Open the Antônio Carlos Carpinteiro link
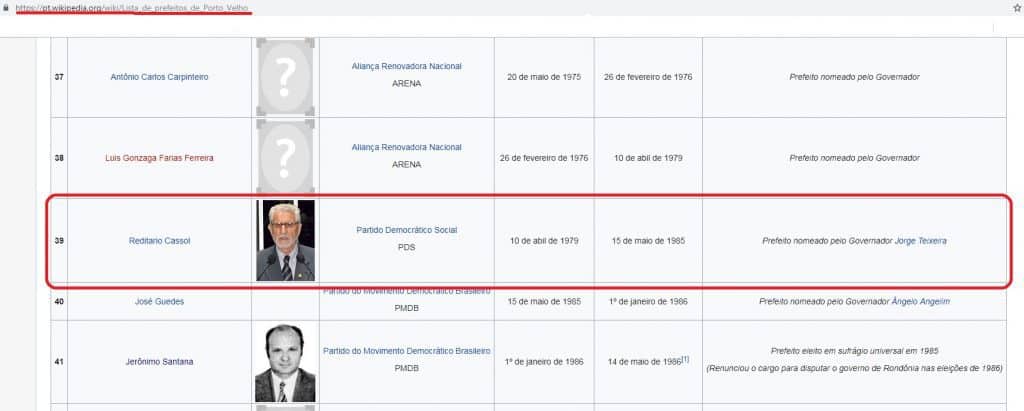This screenshot has width=1024, height=411. (x=159, y=77)
